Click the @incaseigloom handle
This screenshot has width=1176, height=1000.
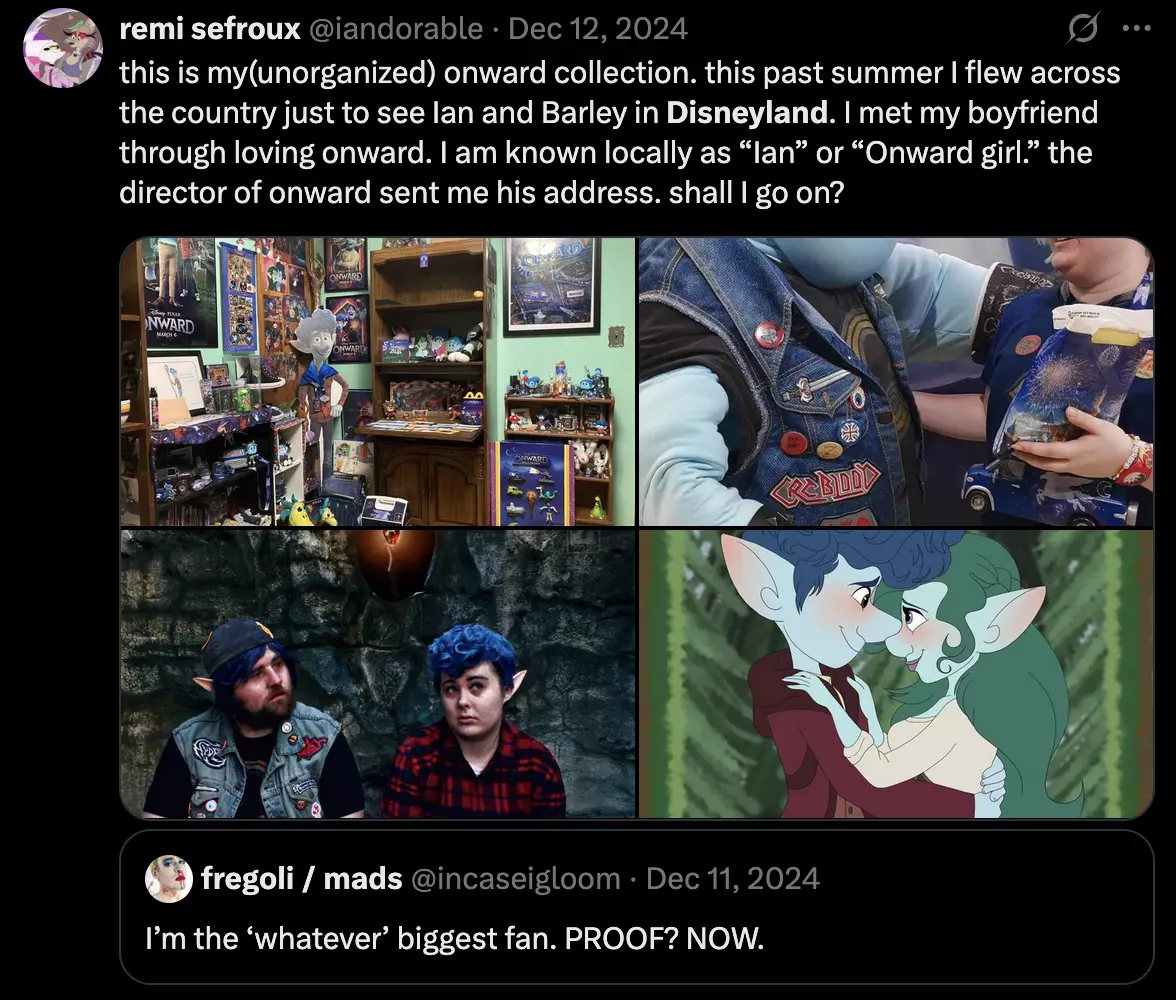[515, 878]
